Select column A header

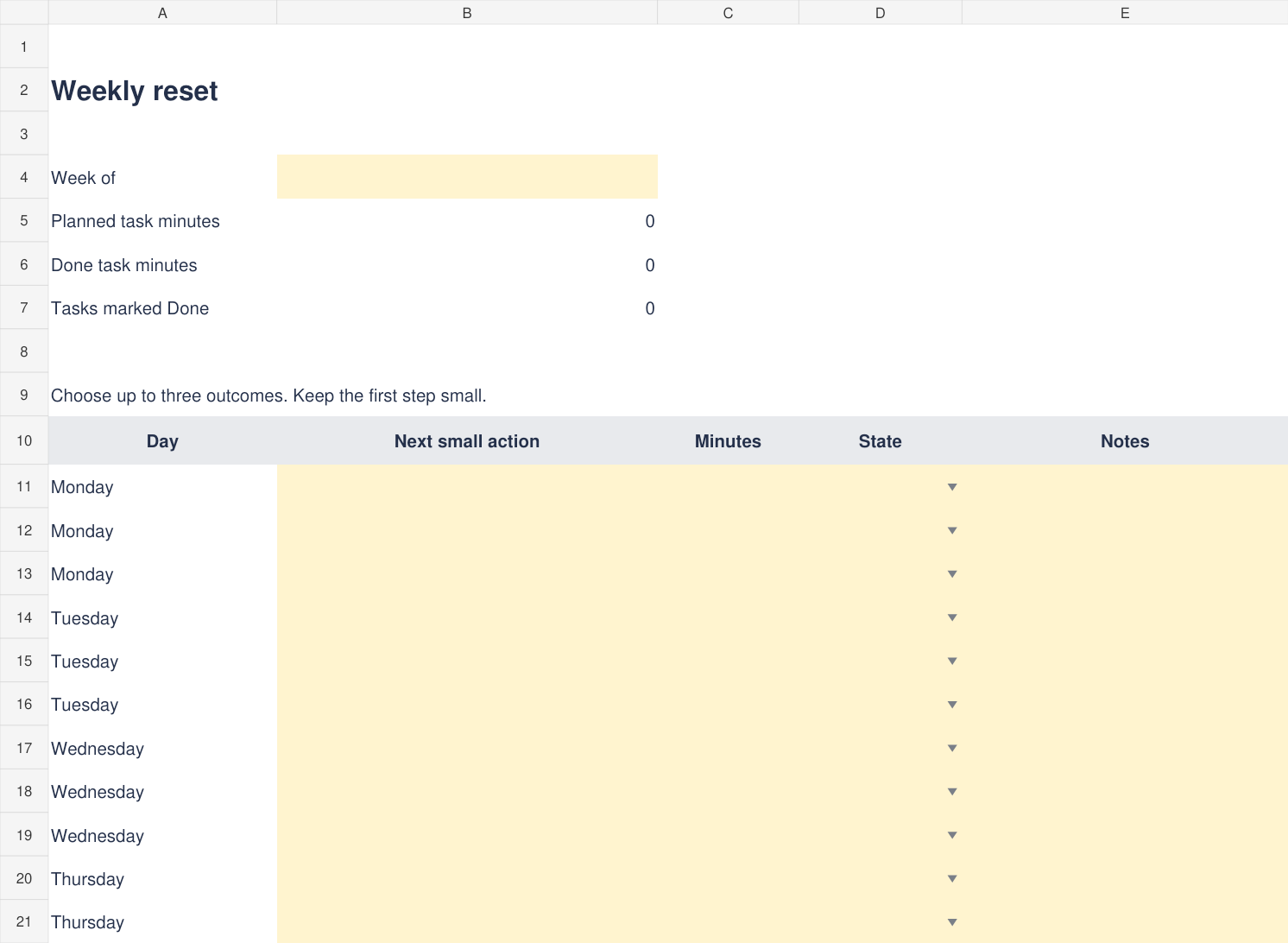[x=162, y=13]
